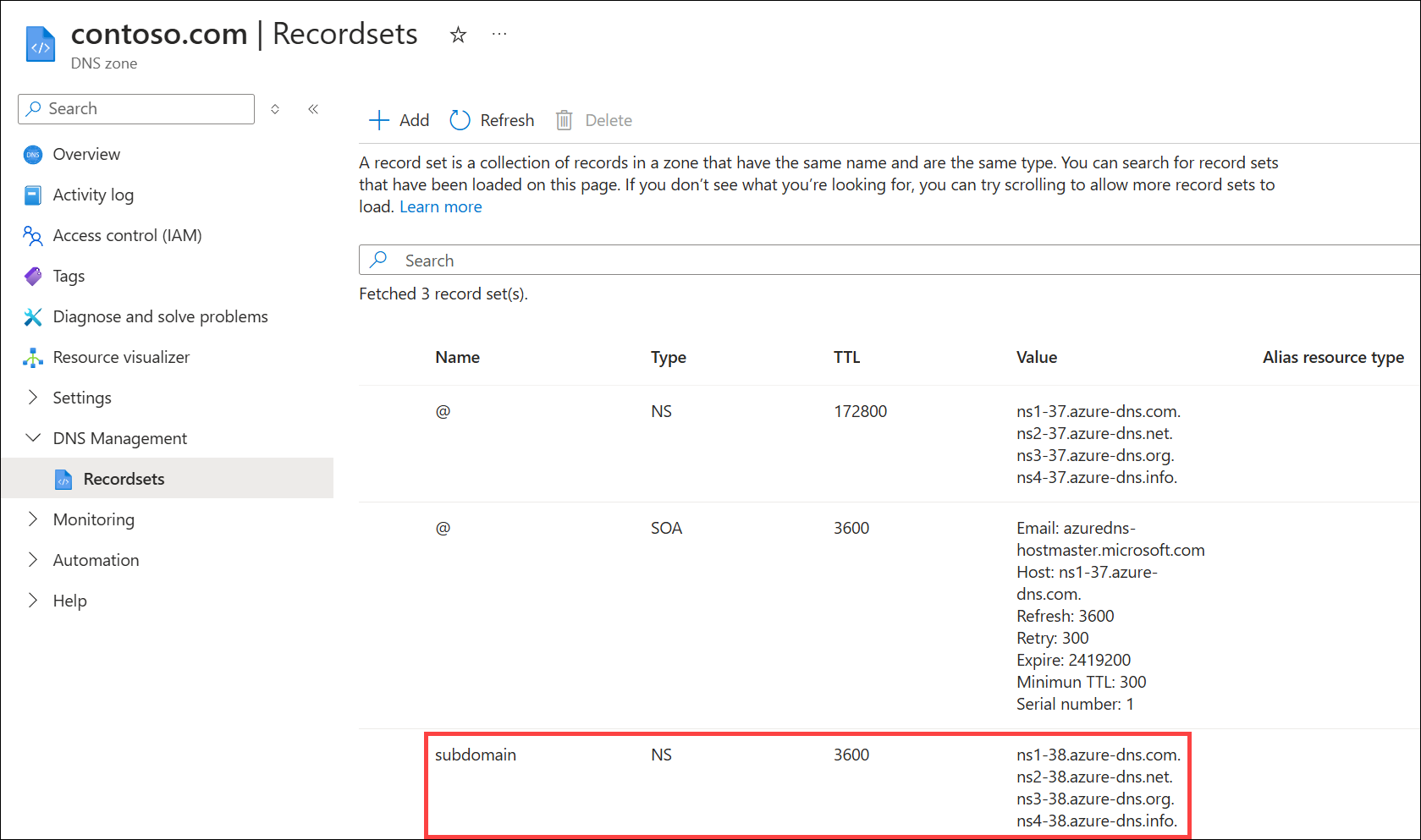Open Resource visualizer
1421x840 pixels.
point(121,358)
